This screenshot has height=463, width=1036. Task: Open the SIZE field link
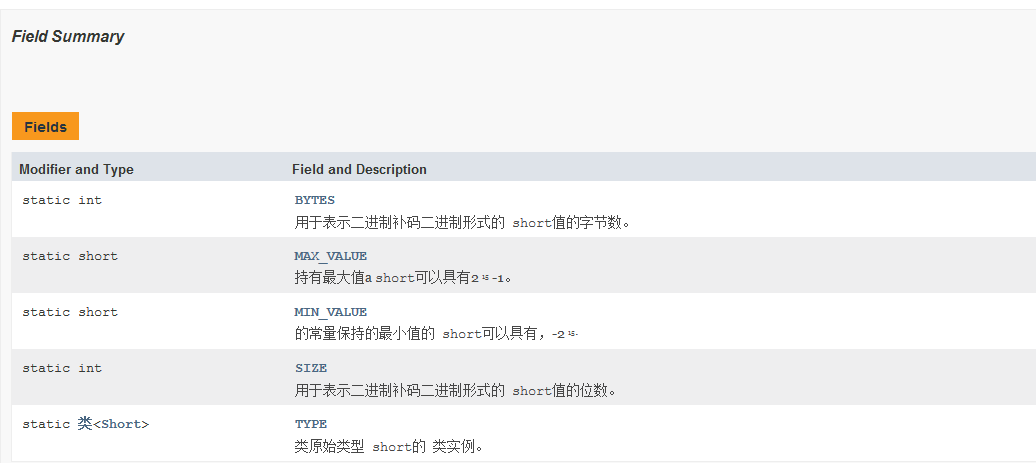point(311,368)
